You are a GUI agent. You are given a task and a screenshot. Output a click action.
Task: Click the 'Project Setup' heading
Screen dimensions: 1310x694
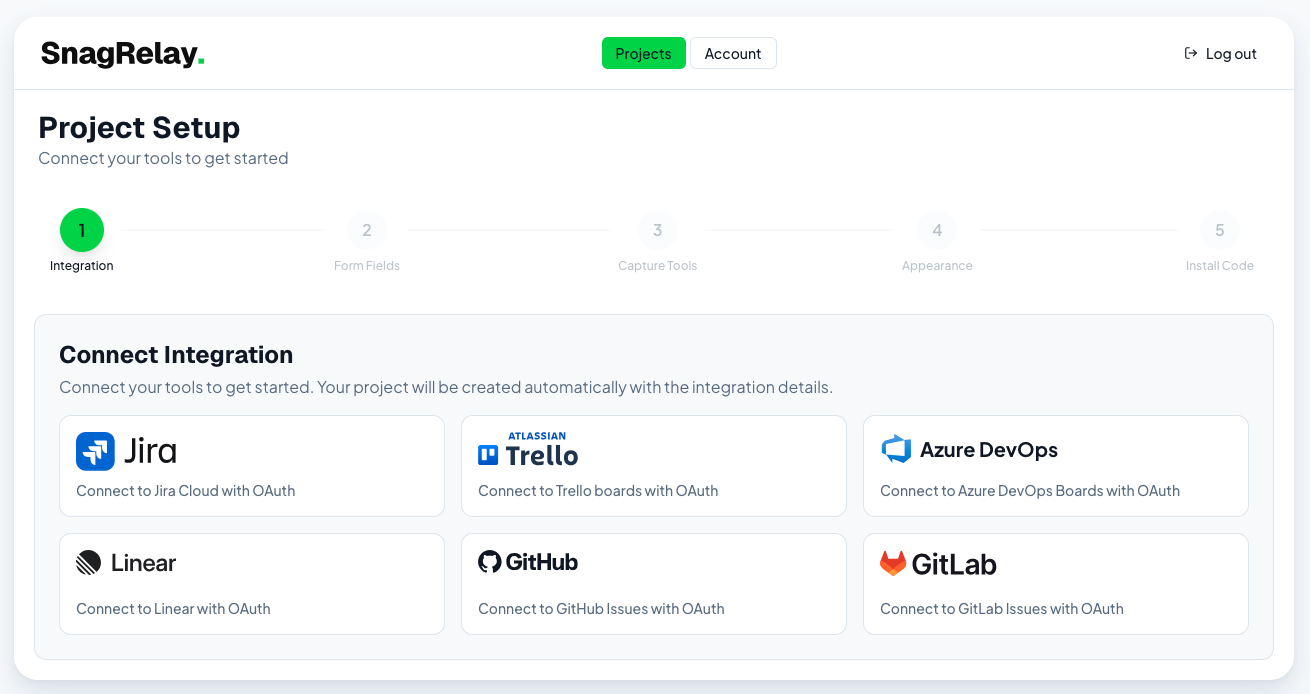tap(139, 128)
